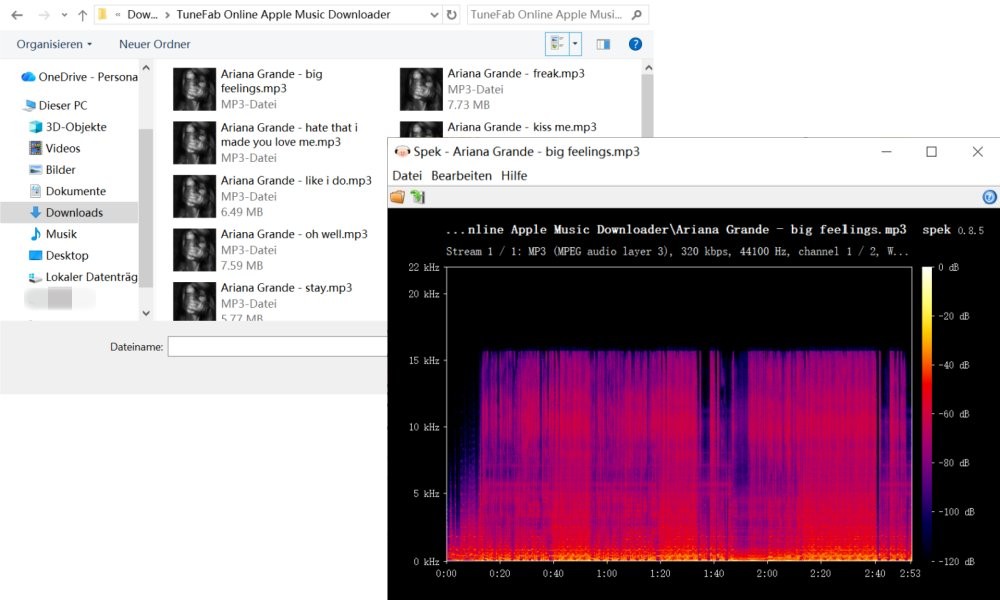Viewport: 1000px width, 600px height.
Task: Refresh the folder view
Action: click(452, 15)
